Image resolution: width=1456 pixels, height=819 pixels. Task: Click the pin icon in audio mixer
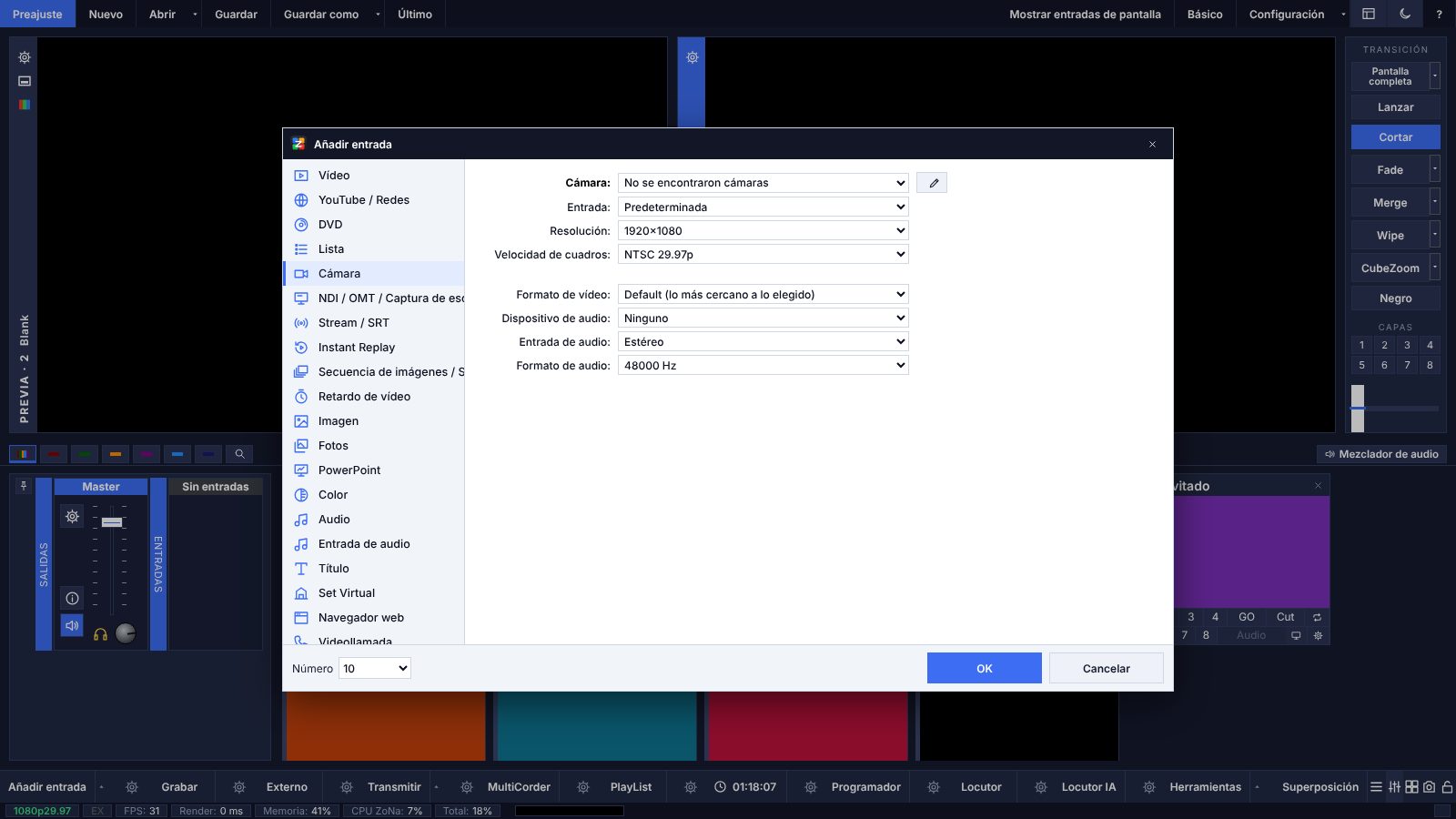24,487
